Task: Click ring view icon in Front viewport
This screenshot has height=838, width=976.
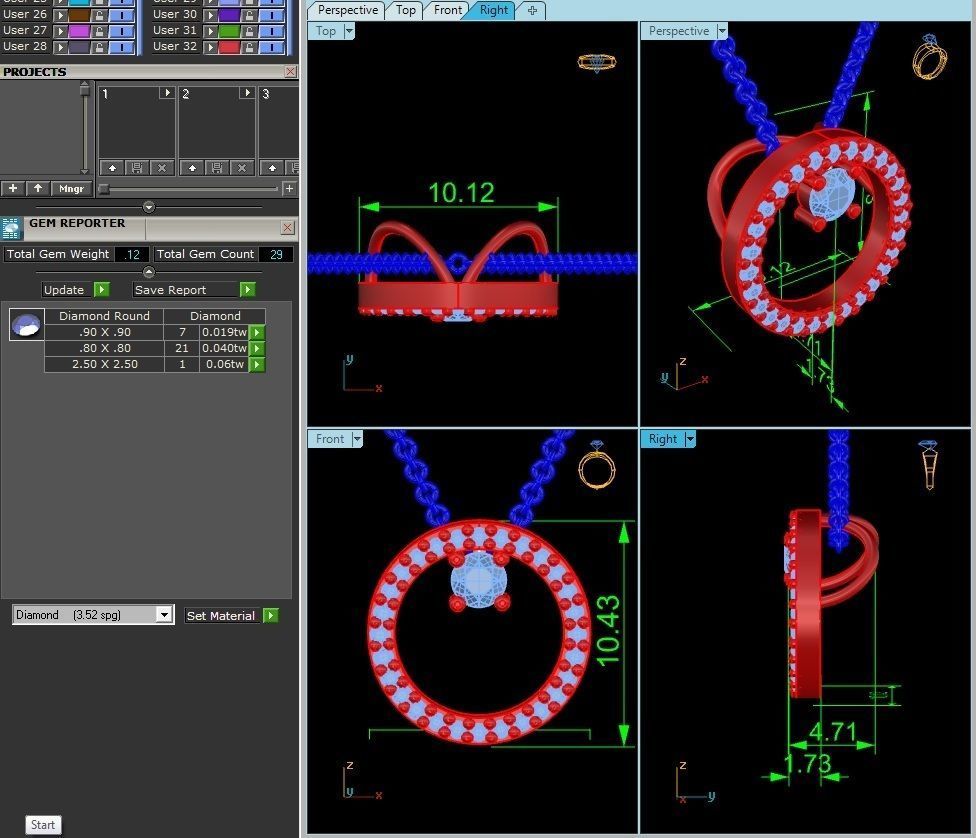Action: [596, 464]
